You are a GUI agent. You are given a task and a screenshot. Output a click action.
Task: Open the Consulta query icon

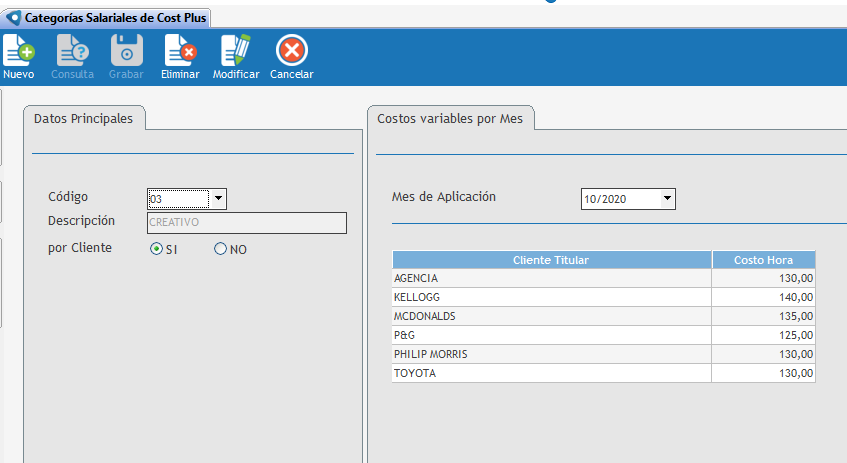(x=72, y=50)
